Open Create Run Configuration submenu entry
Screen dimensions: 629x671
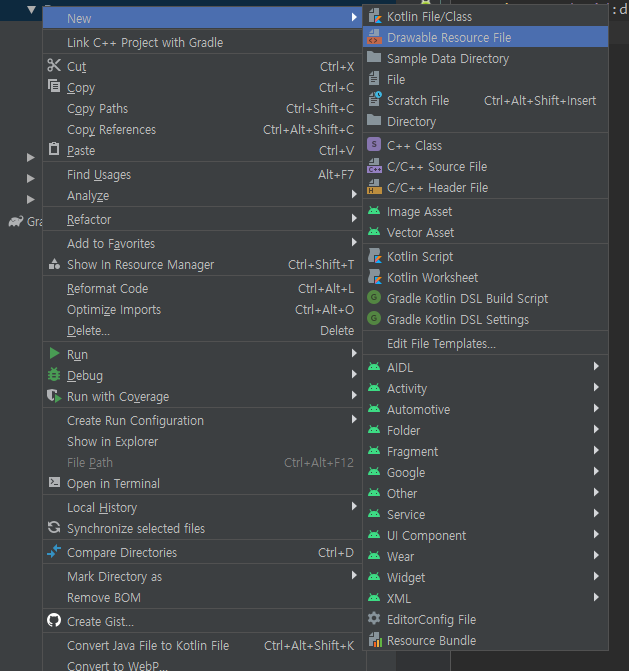(x=202, y=420)
